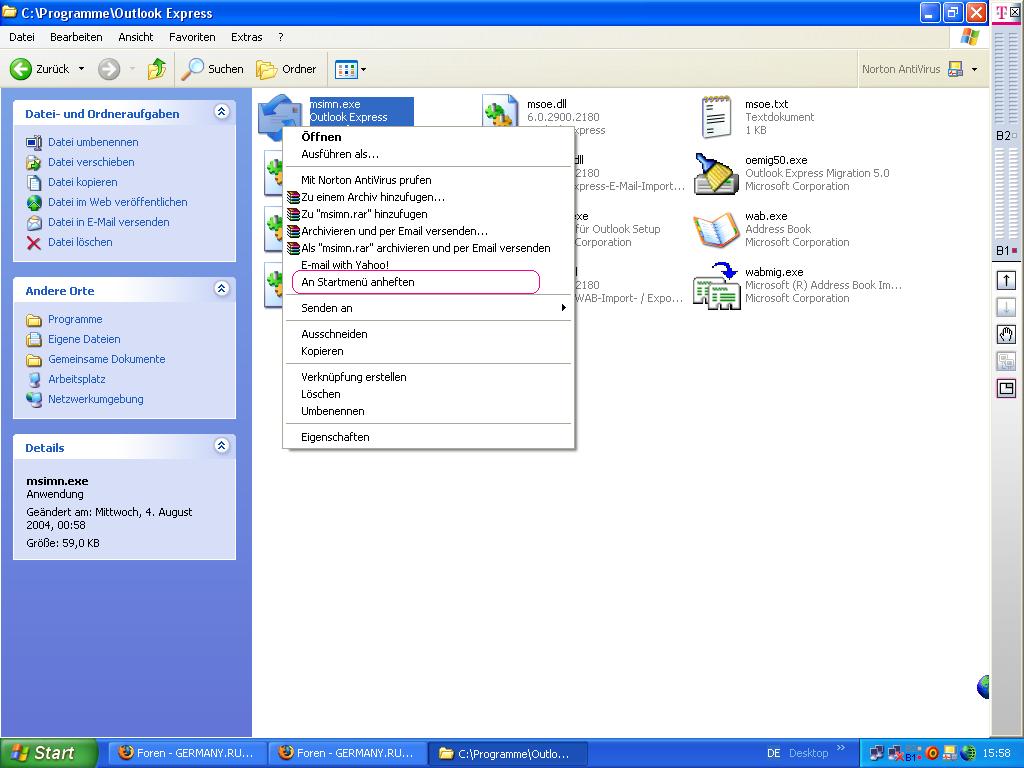Select the wab.exe Address Book icon
The width and height of the screenshot is (1024, 768).
coord(716,229)
